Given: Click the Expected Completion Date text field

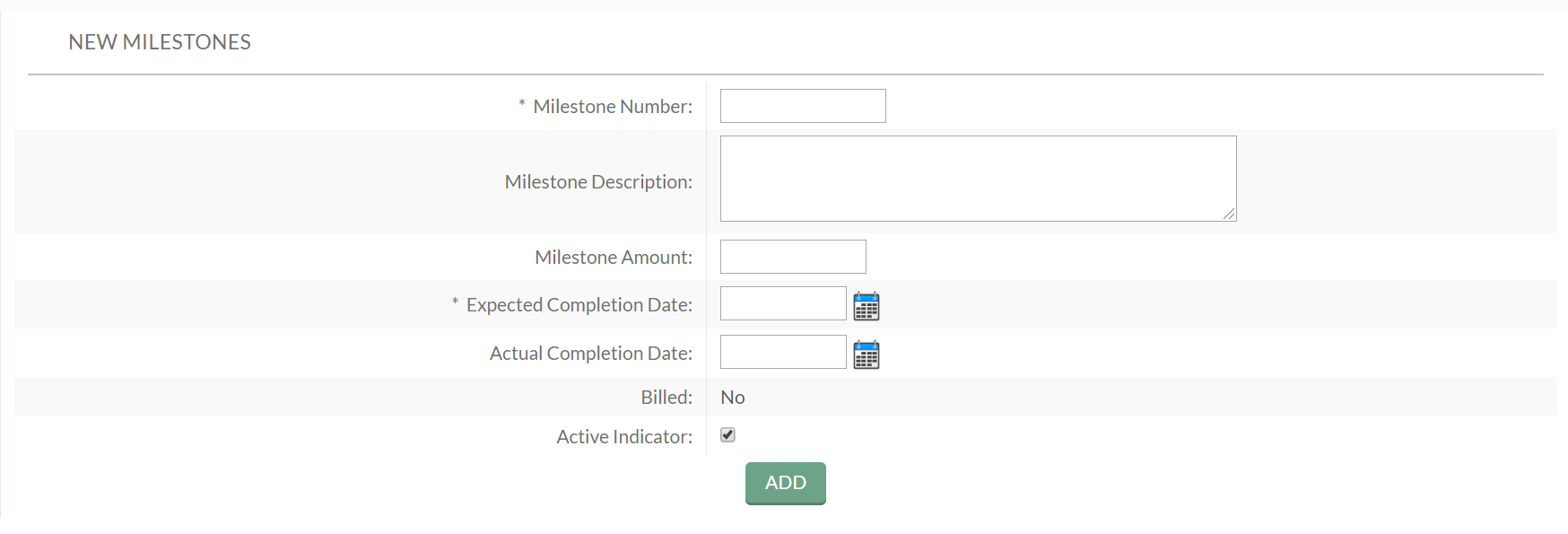Looking at the screenshot, I should click(783, 303).
